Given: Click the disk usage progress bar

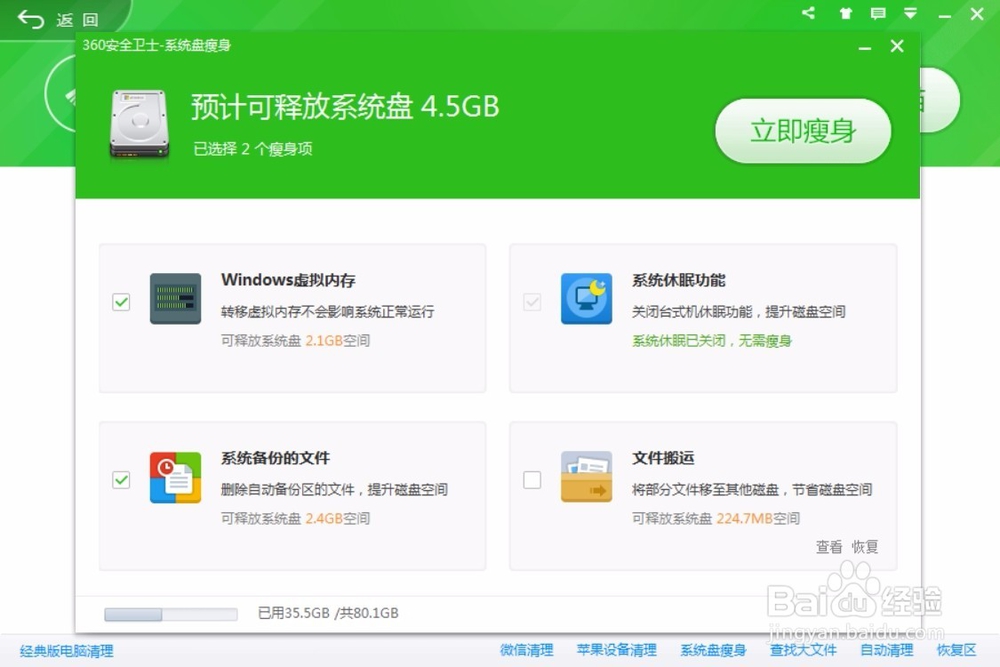Looking at the screenshot, I should coord(170,615).
